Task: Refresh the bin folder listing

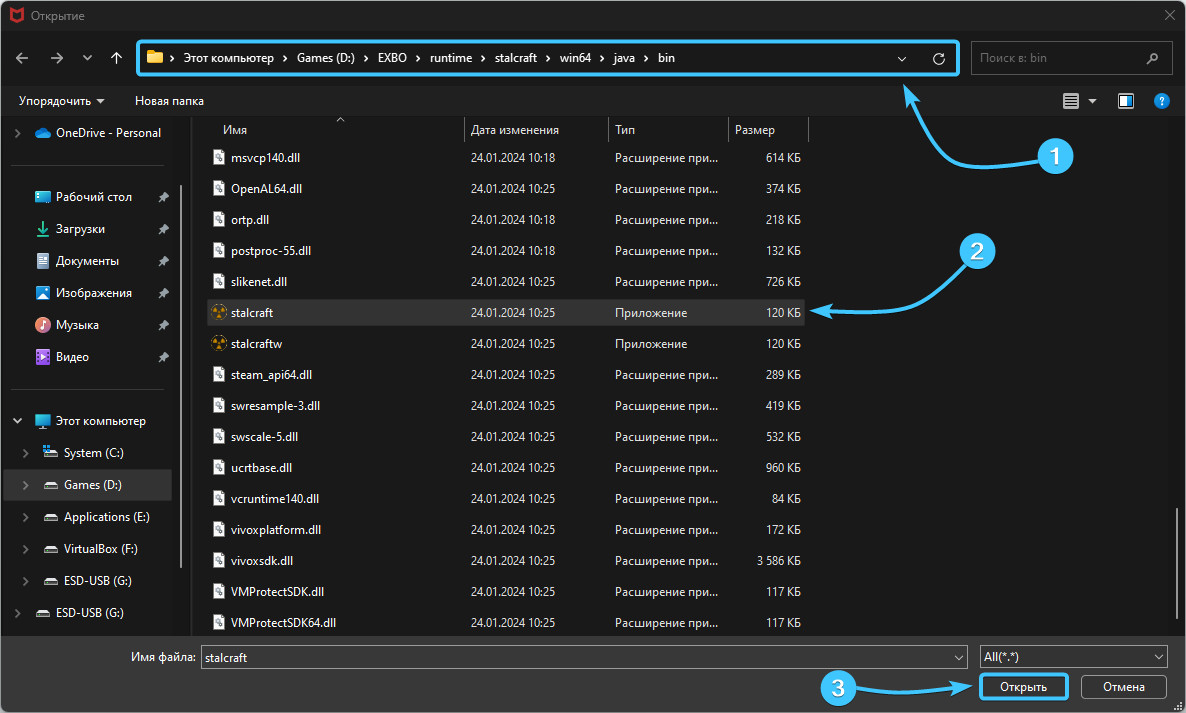Action: (938, 59)
